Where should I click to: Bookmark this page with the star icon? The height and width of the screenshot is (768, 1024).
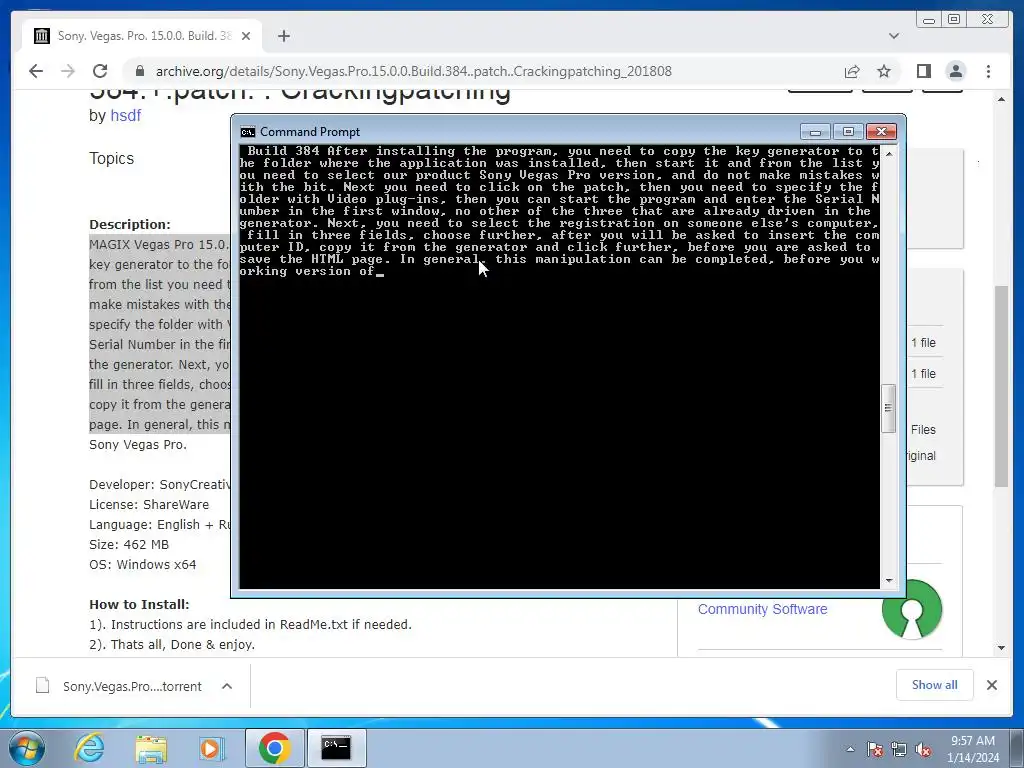[884, 71]
